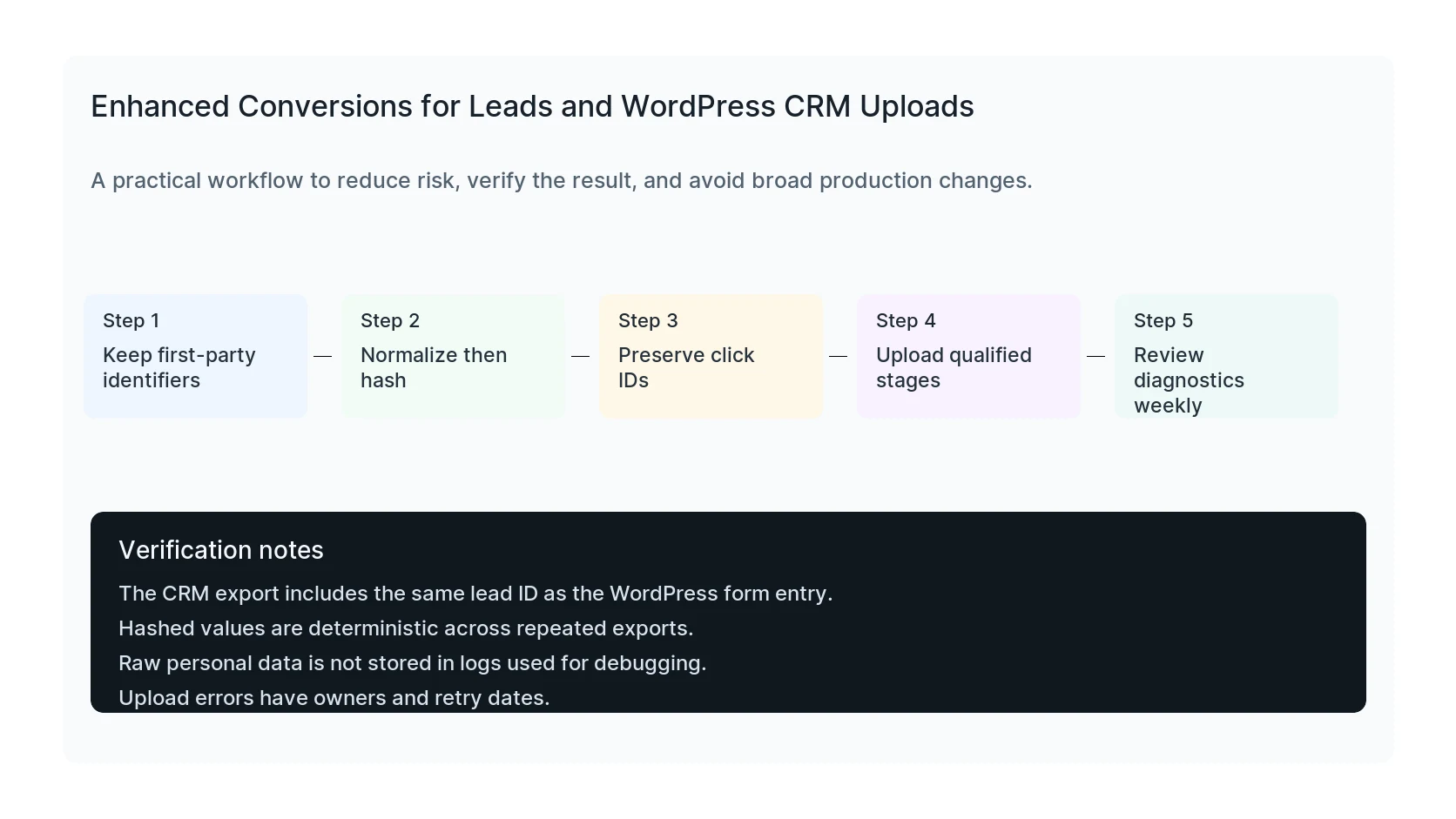This screenshot has width=1456, height=819.
Task: Select the 'Step 5' label
Action: coord(1163,320)
